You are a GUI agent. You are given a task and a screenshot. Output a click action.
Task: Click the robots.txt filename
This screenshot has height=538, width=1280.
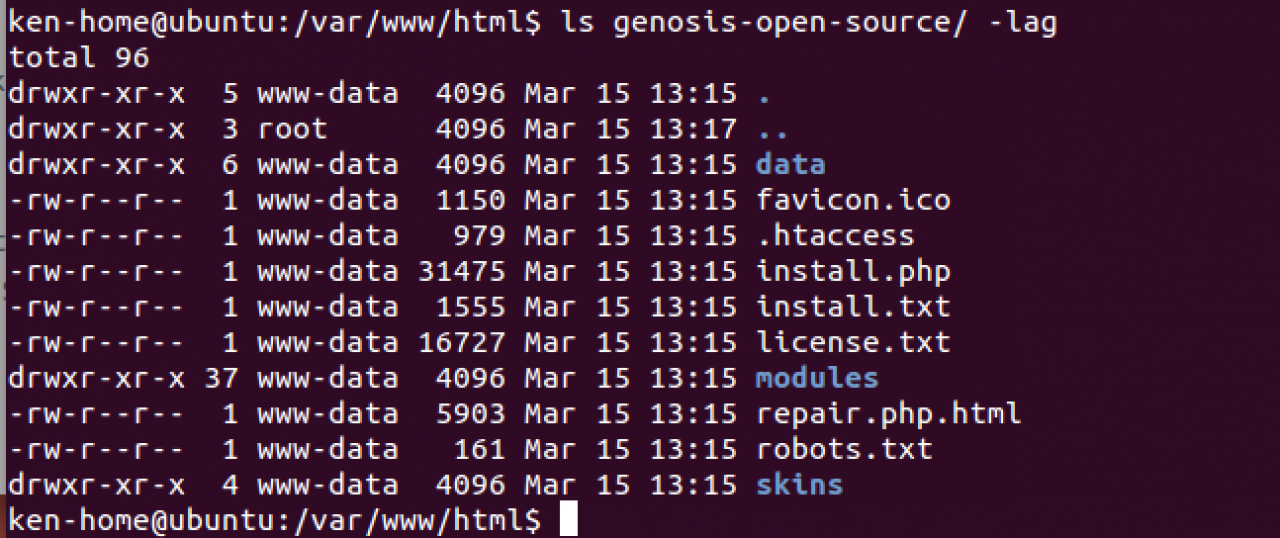(843, 449)
